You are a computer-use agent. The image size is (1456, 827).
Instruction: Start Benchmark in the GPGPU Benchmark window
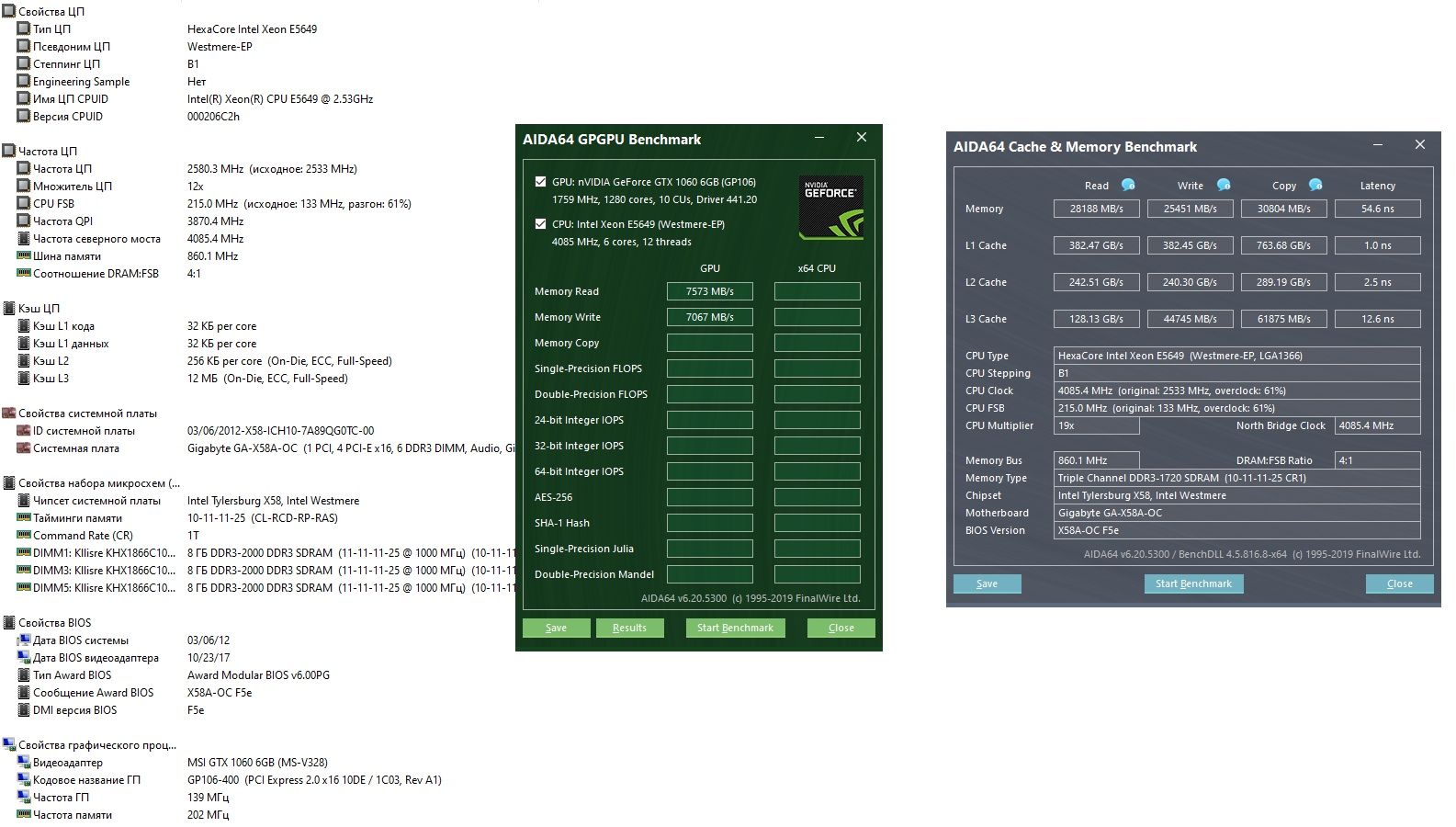(x=735, y=628)
